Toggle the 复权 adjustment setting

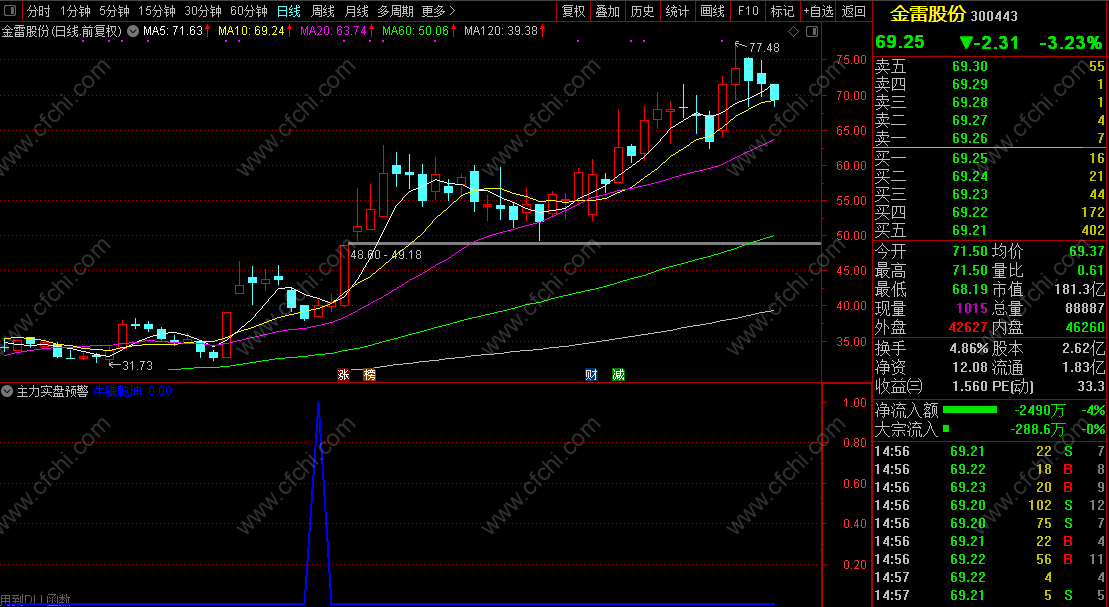[574, 11]
